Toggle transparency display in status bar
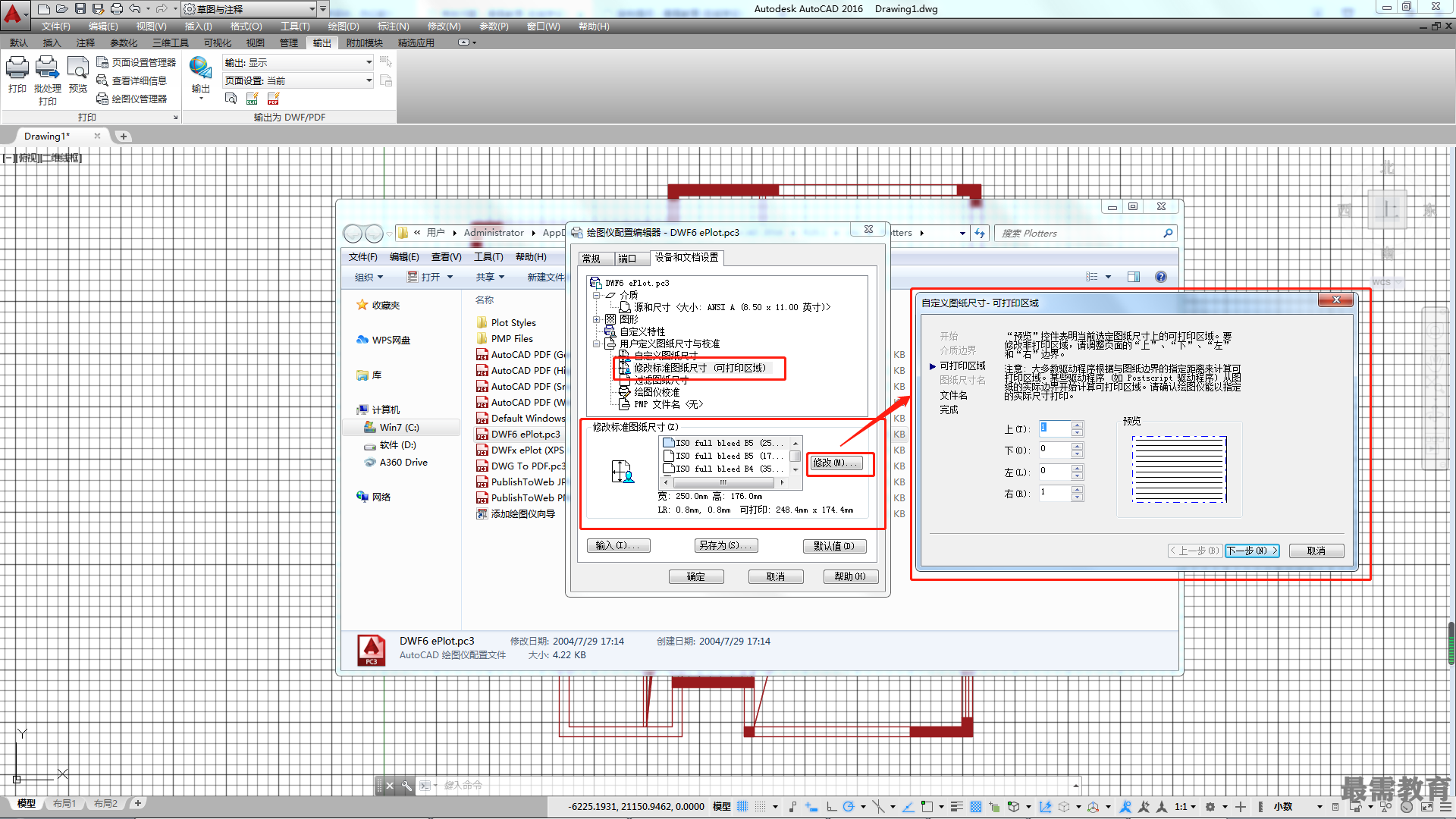This screenshot has height=819, width=1456. point(976,807)
